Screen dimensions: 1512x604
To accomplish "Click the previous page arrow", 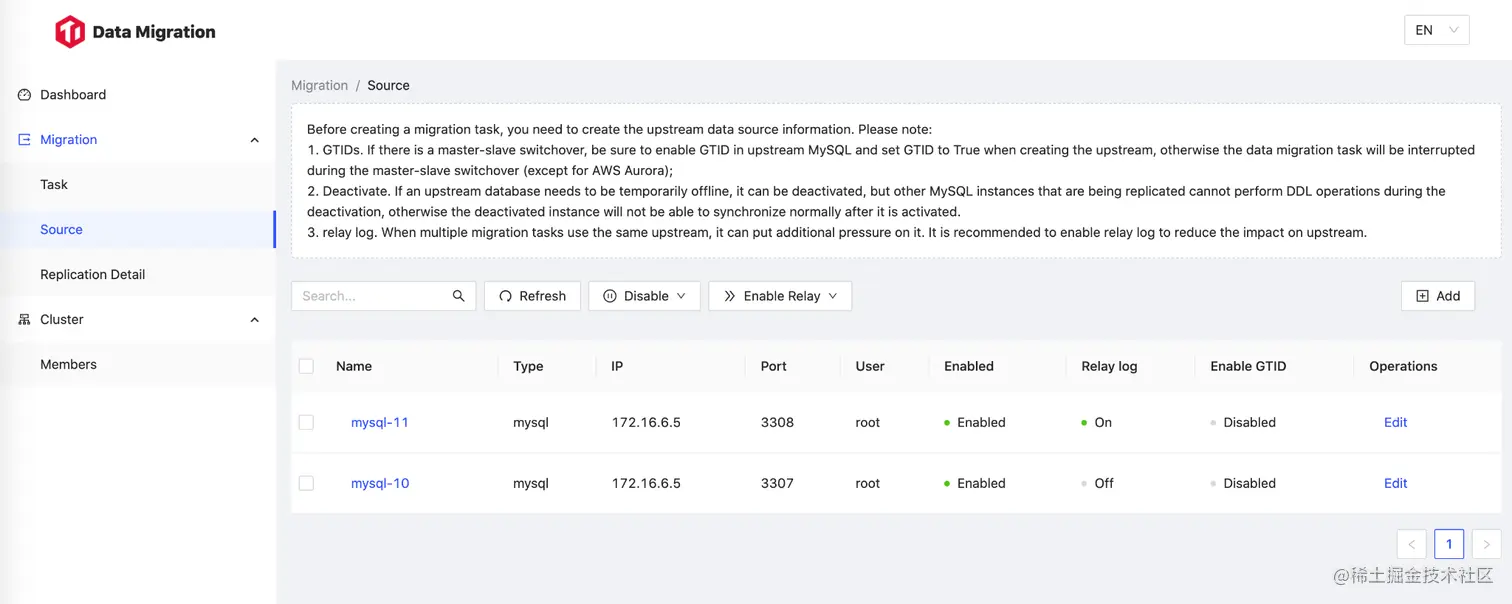I will point(1411,544).
